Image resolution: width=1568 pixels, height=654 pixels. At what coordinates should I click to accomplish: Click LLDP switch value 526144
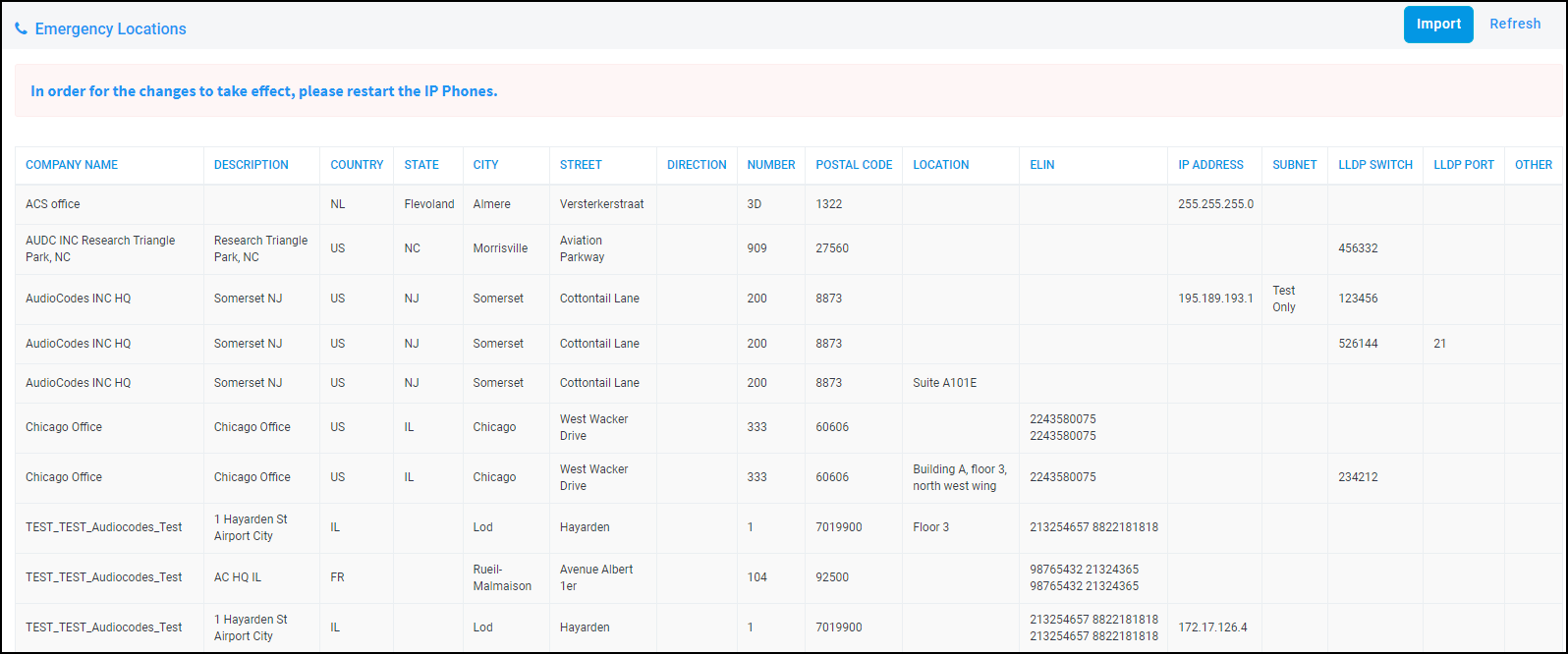point(1358,344)
